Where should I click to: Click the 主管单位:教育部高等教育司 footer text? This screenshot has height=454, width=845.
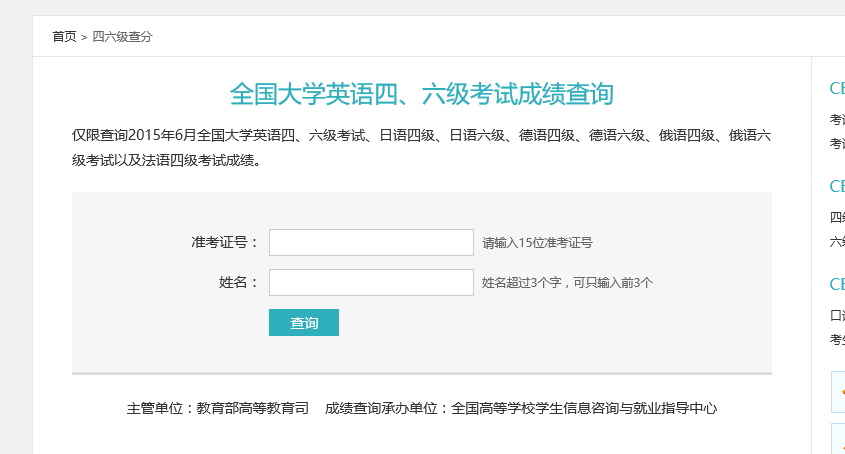click(218, 408)
